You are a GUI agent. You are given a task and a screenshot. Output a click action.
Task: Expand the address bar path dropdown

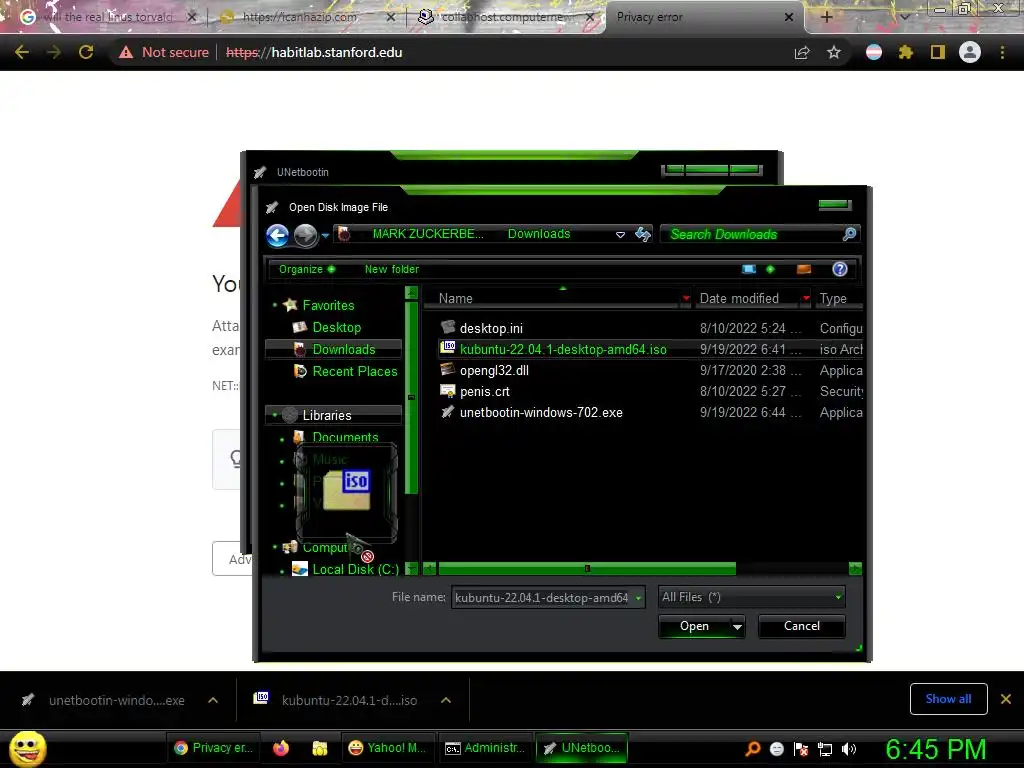[x=620, y=234]
